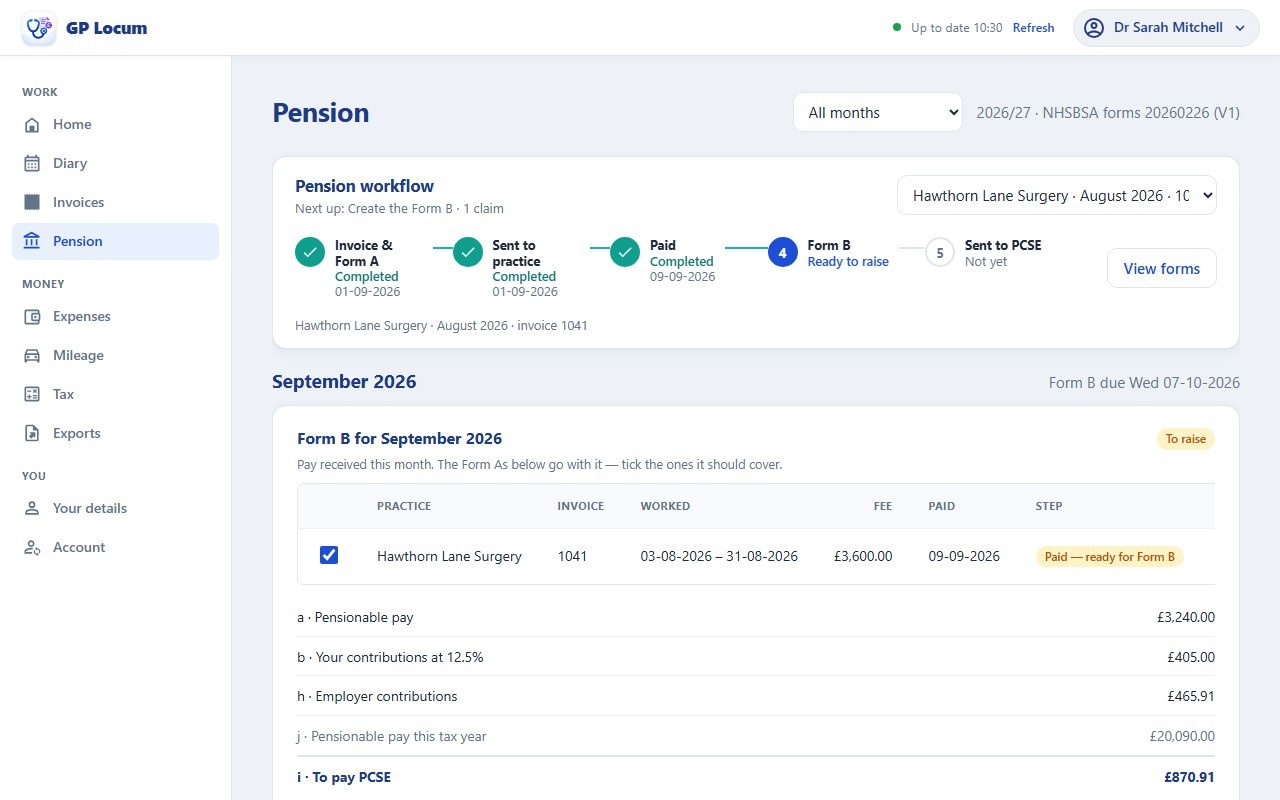Click the Paid step completed checkmark
1280x800 pixels.
(625, 253)
